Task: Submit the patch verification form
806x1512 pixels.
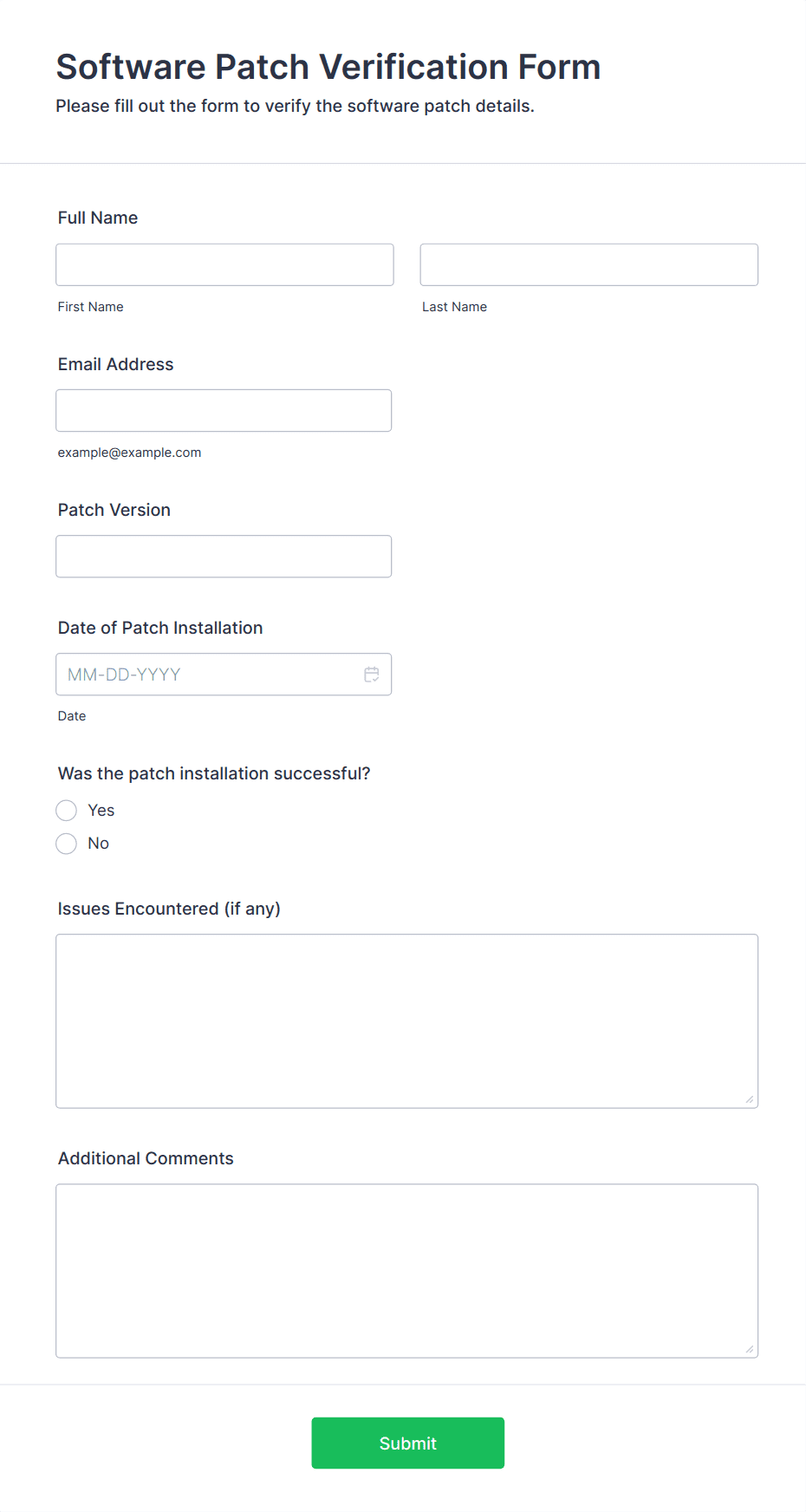Action: click(407, 1443)
